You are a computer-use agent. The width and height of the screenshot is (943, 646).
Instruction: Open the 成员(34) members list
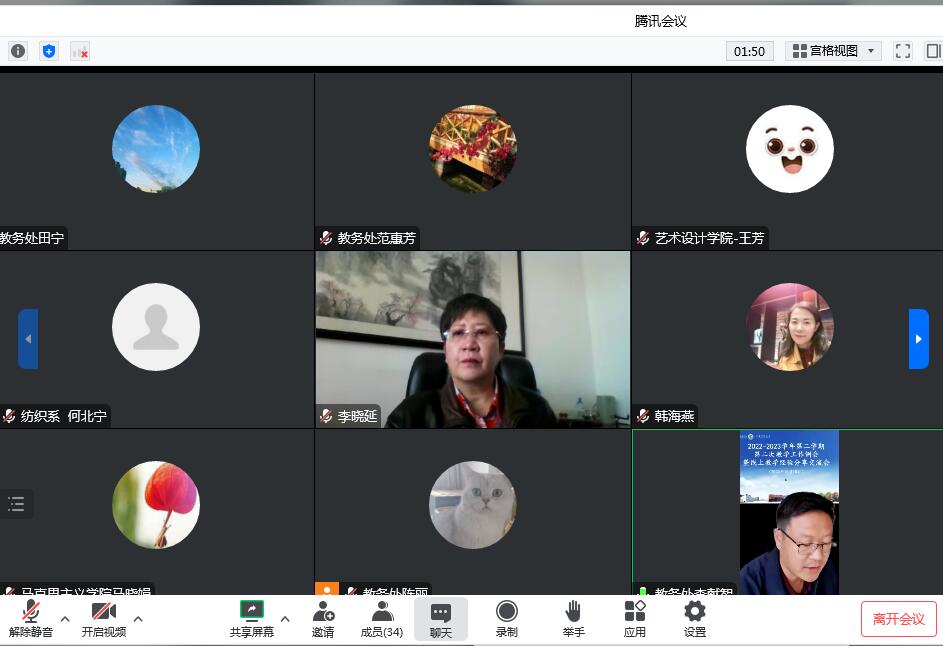(x=382, y=619)
